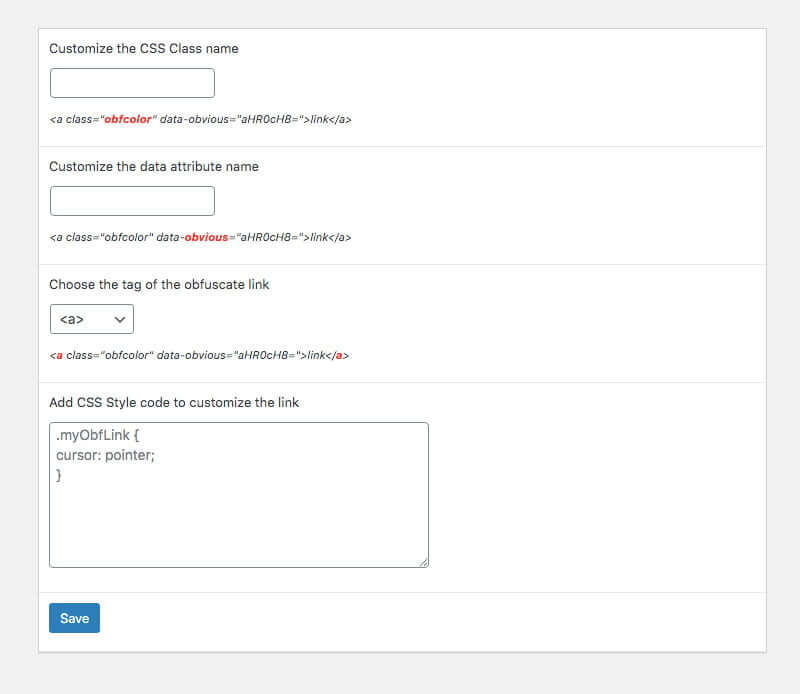800x694 pixels.
Task: Click the red 'obfcolor' example text
Action: pos(128,119)
